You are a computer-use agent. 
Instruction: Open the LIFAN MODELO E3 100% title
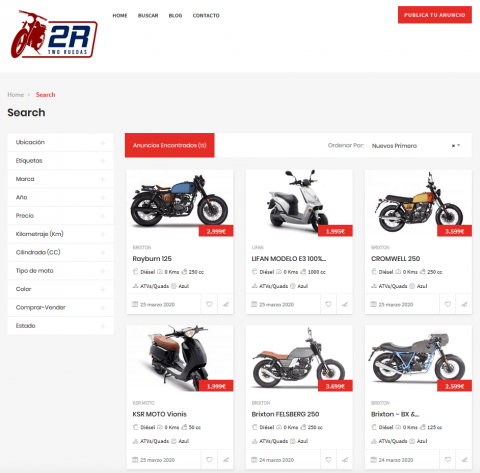click(289, 259)
